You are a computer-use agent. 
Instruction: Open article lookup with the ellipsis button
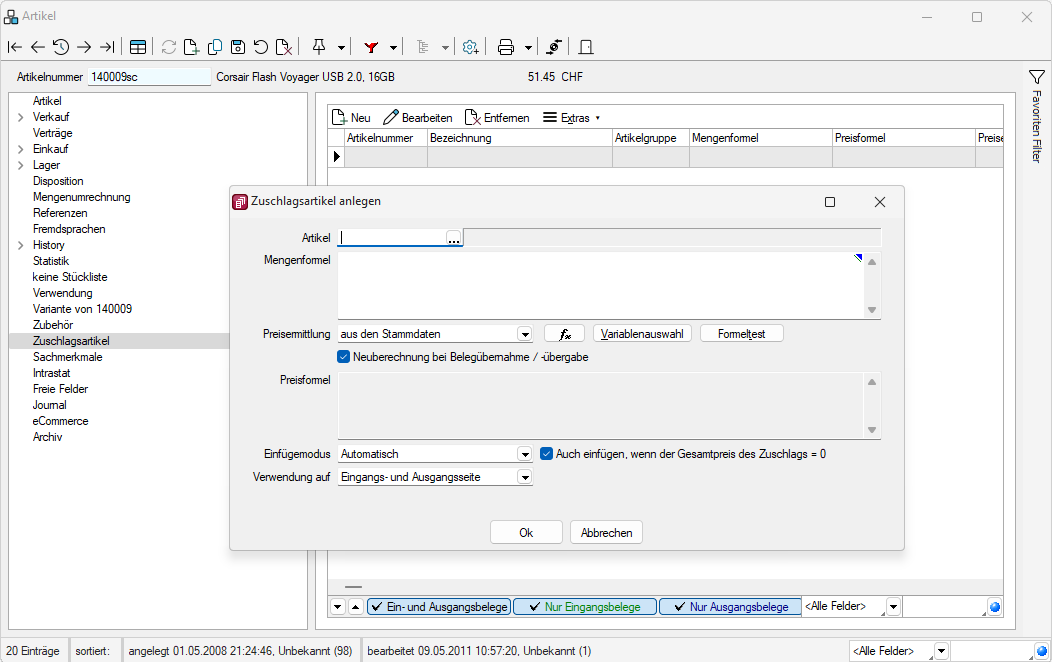(x=454, y=238)
